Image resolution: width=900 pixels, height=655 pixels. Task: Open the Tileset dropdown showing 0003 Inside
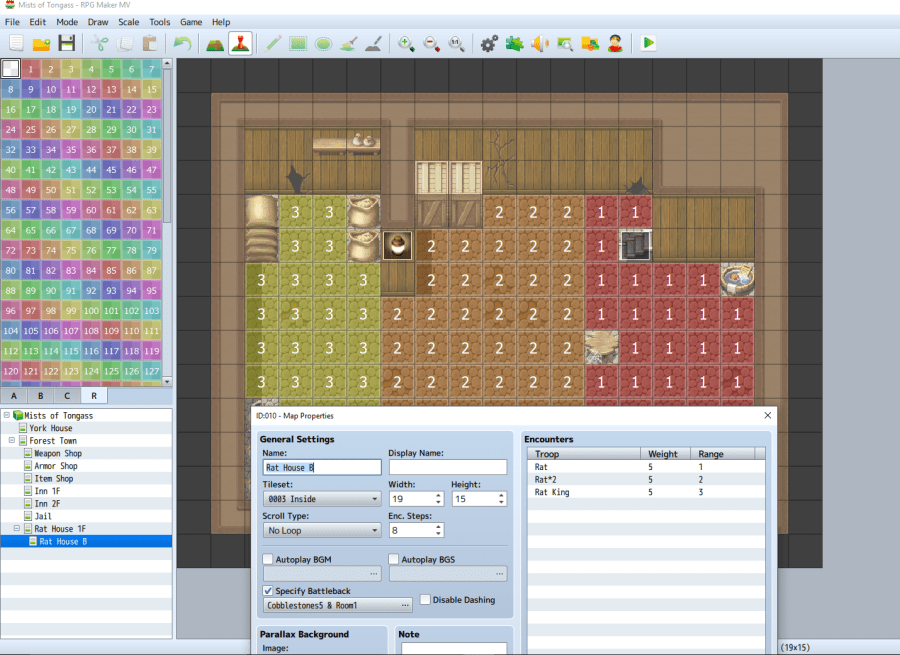tap(320, 498)
